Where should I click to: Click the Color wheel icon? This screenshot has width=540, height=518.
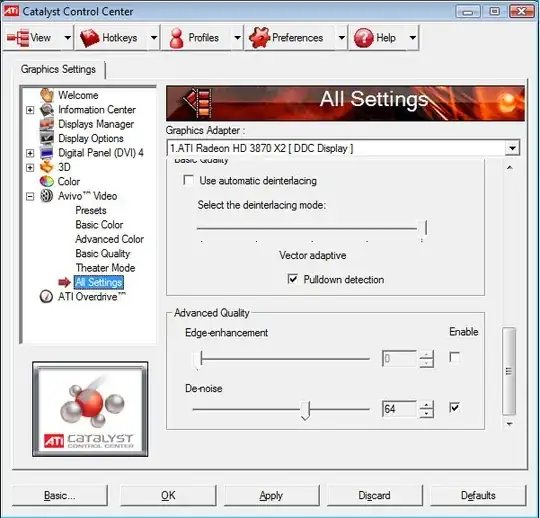tap(46, 182)
